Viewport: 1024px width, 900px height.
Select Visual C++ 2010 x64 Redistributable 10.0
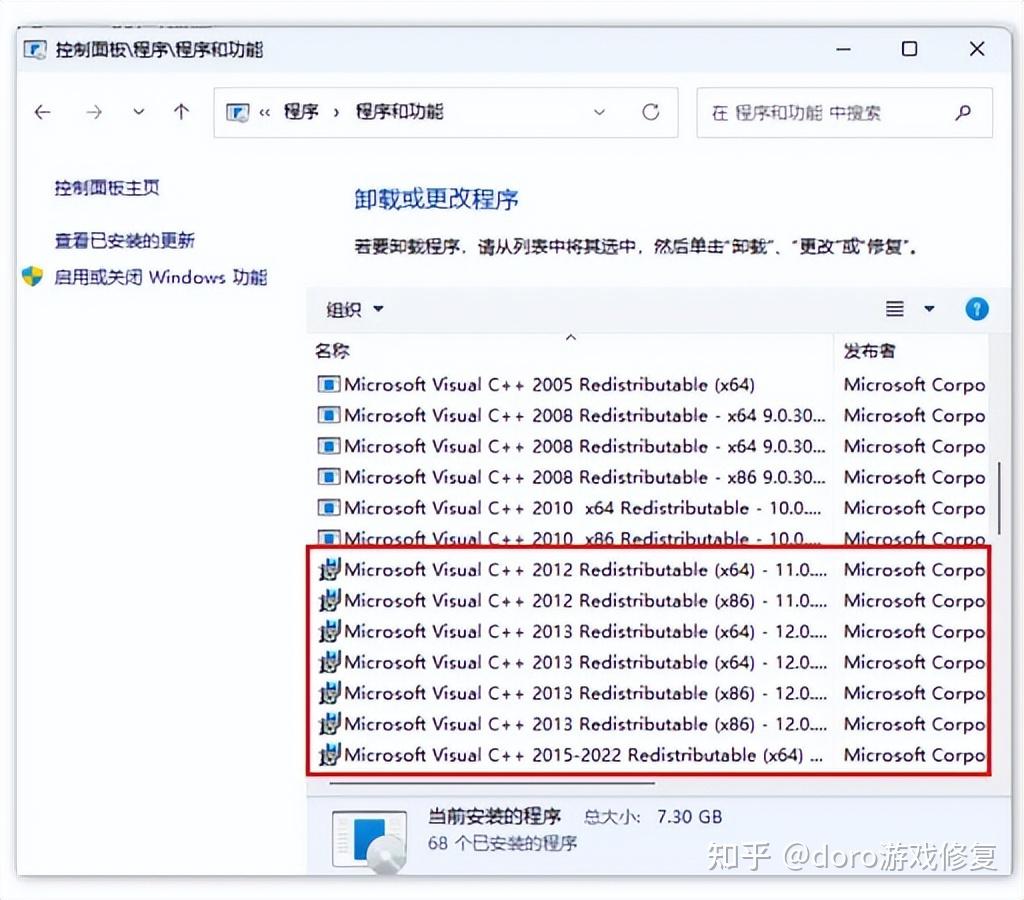click(583, 508)
